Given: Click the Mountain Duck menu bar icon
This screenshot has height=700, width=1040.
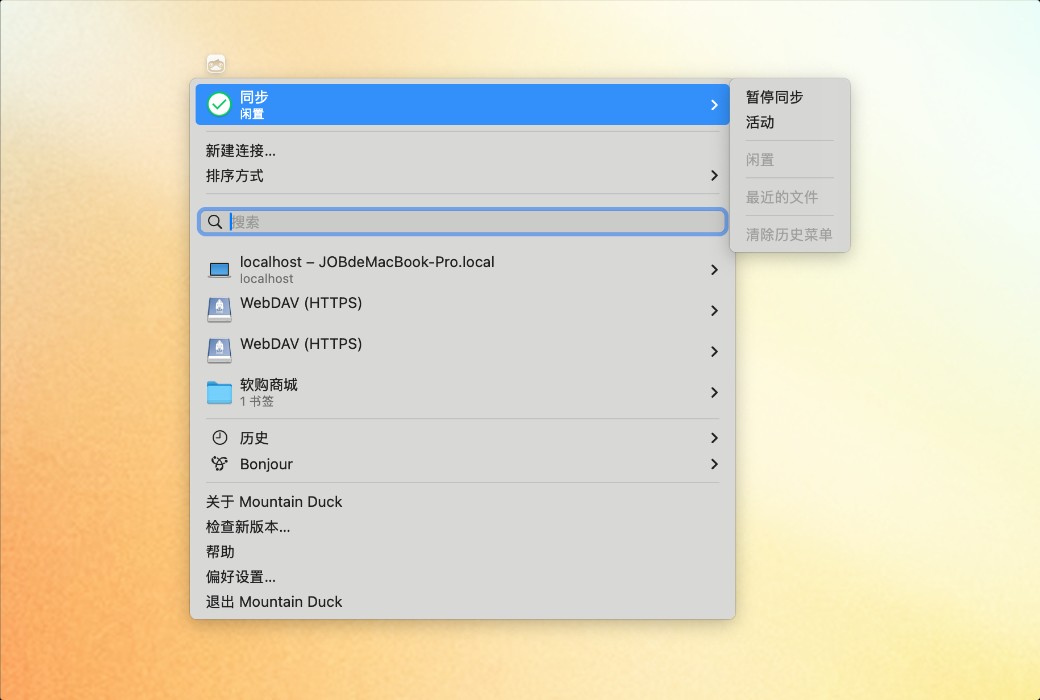Looking at the screenshot, I should pos(216,64).
